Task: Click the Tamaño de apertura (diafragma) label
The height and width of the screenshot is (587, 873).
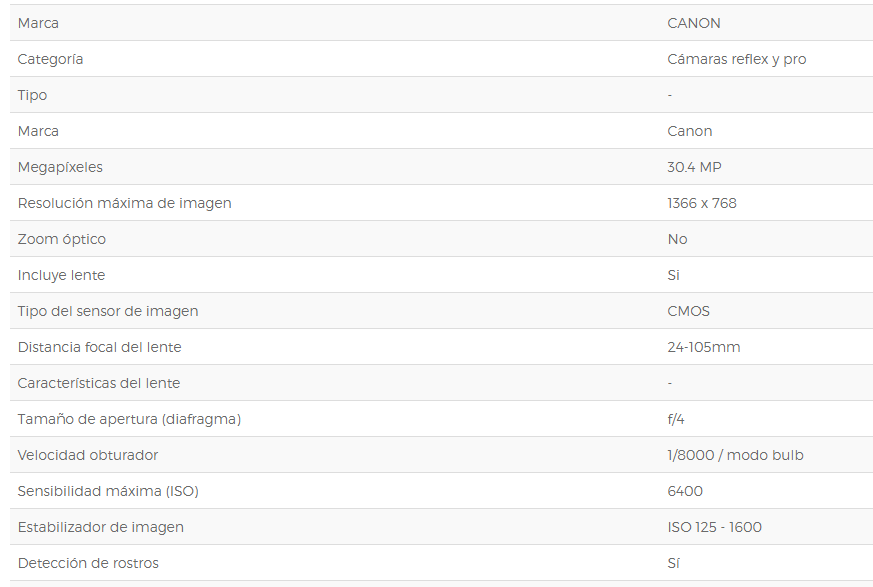Action: tap(129, 419)
